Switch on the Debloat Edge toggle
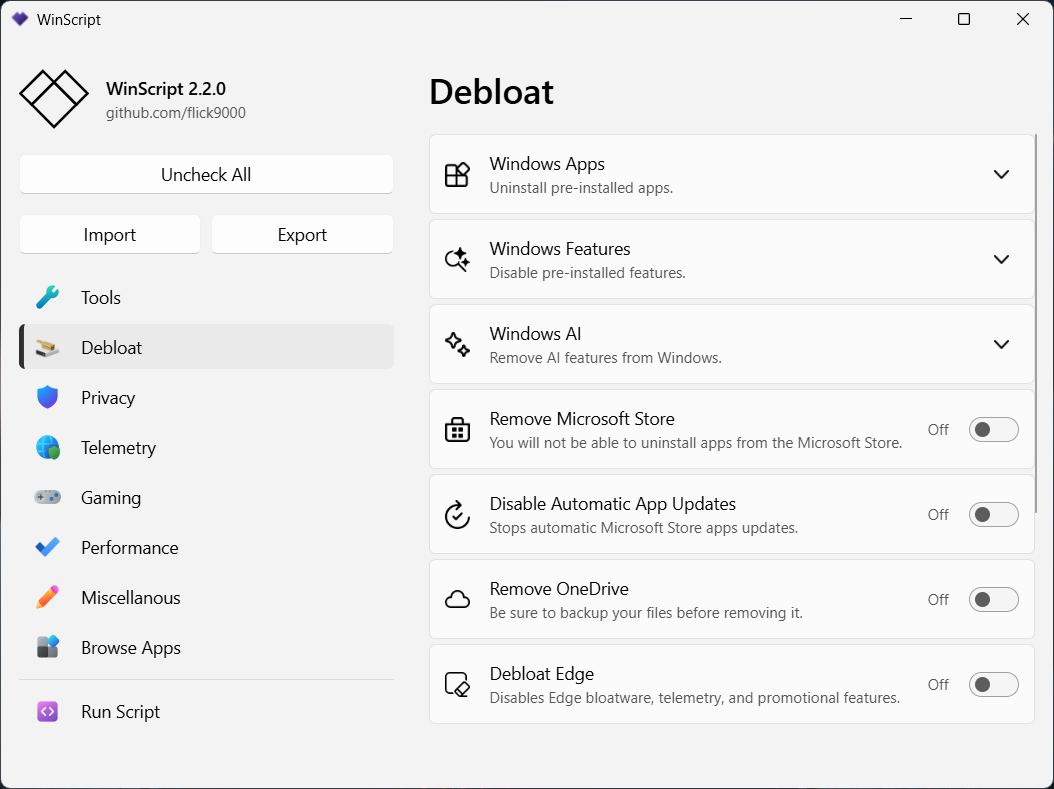The image size is (1054, 789). [x=993, y=685]
